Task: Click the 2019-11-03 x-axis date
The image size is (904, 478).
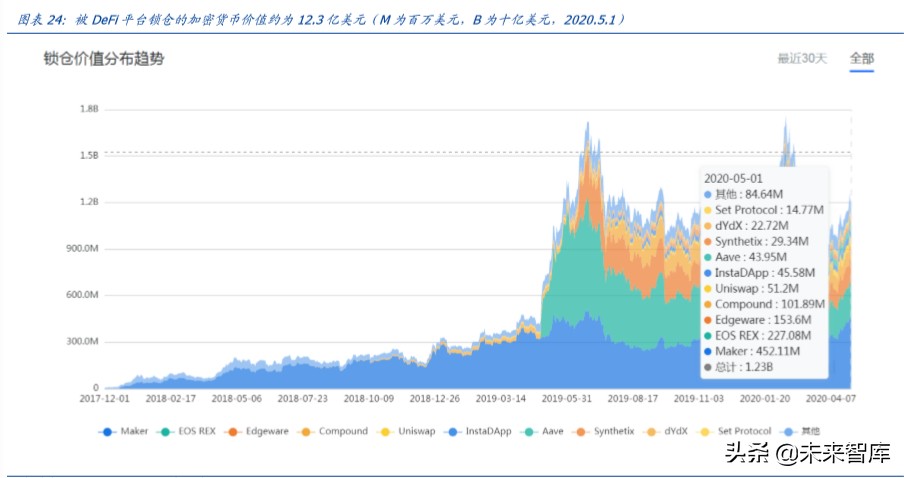Action: (699, 398)
